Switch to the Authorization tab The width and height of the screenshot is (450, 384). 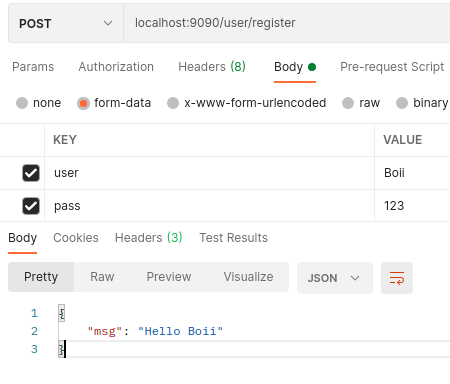click(x=116, y=67)
